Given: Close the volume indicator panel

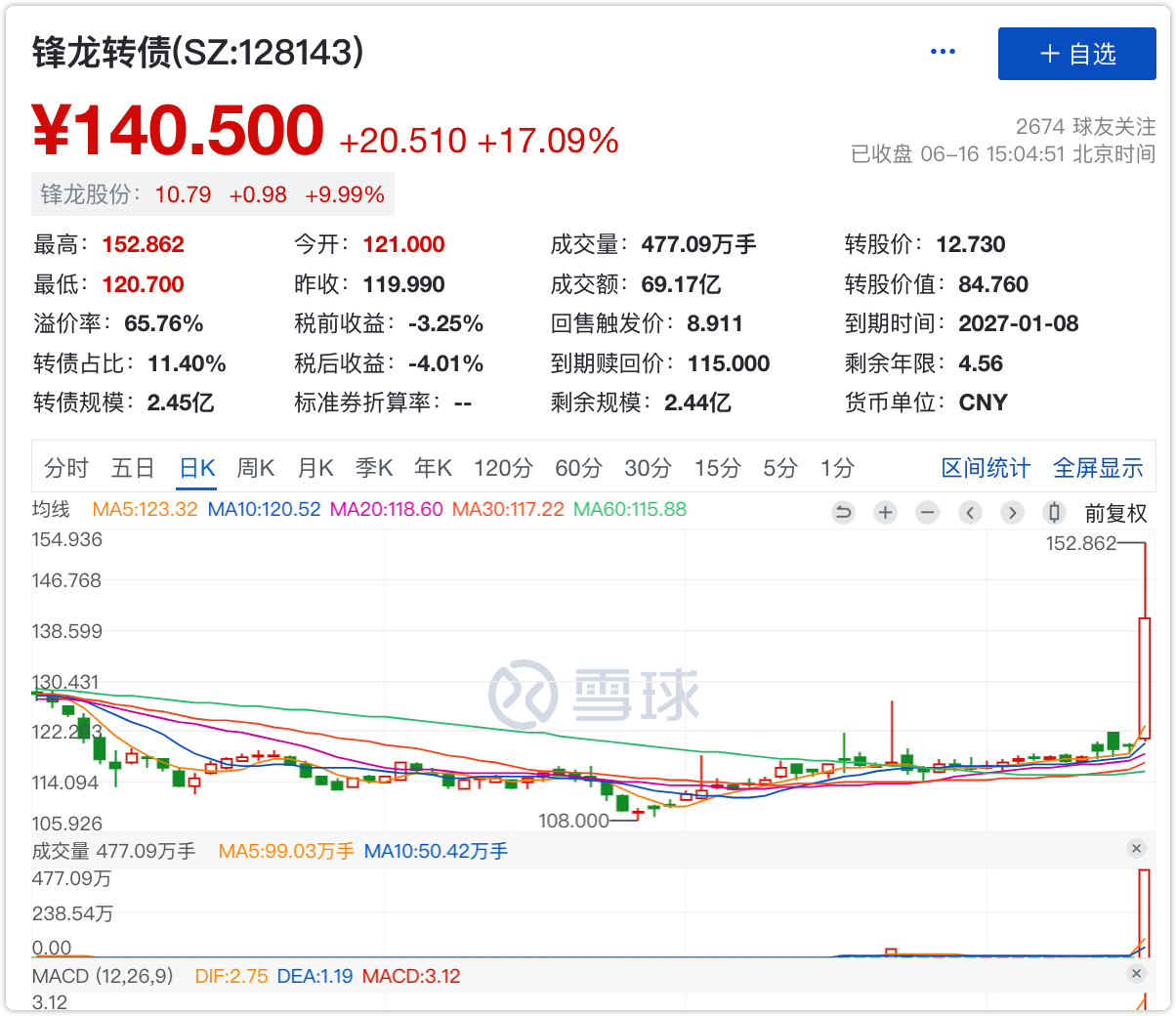Looking at the screenshot, I should tap(1136, 849).
